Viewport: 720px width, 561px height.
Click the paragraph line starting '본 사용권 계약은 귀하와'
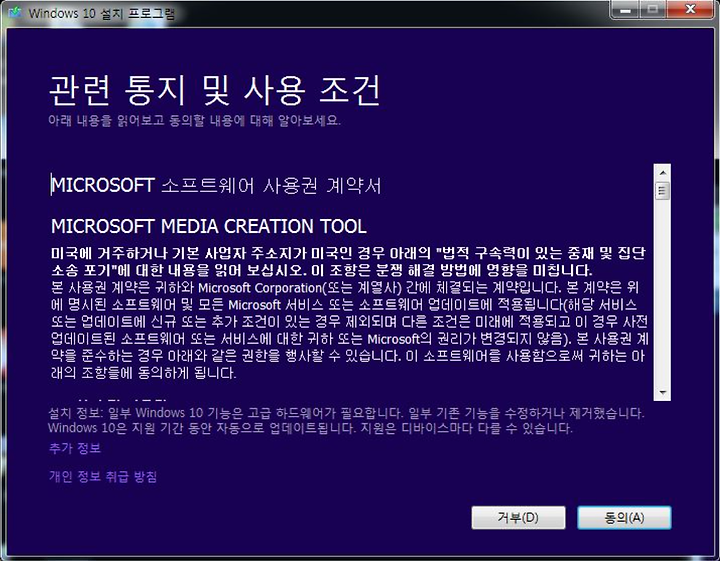tap(345, 288)
